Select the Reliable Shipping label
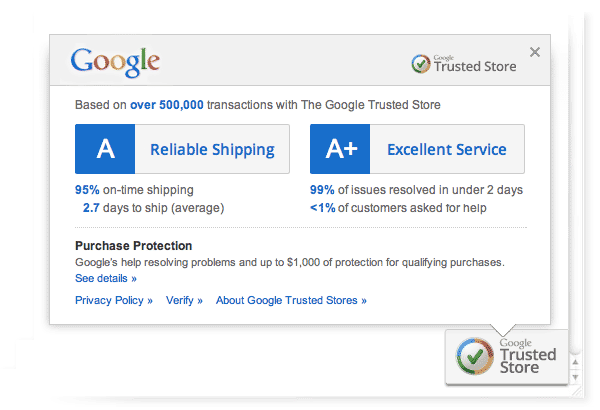Viewport: 600px width, 410px height. pyautogui.click(x=212, y=150)
